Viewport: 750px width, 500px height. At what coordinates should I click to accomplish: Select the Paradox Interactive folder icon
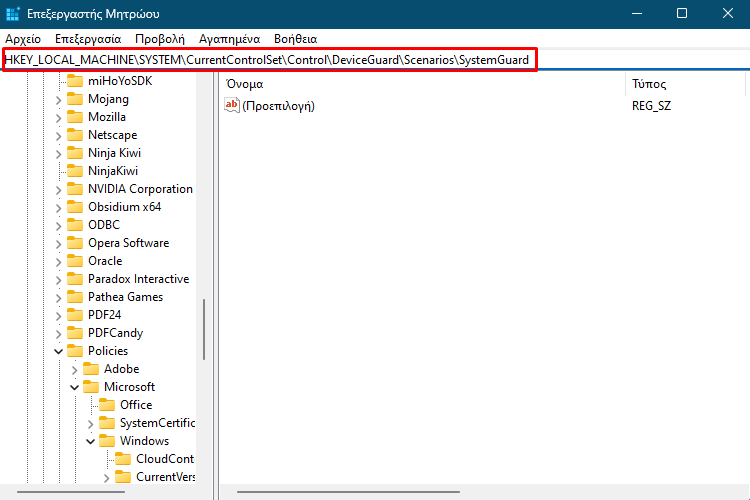tap(75, 279)
